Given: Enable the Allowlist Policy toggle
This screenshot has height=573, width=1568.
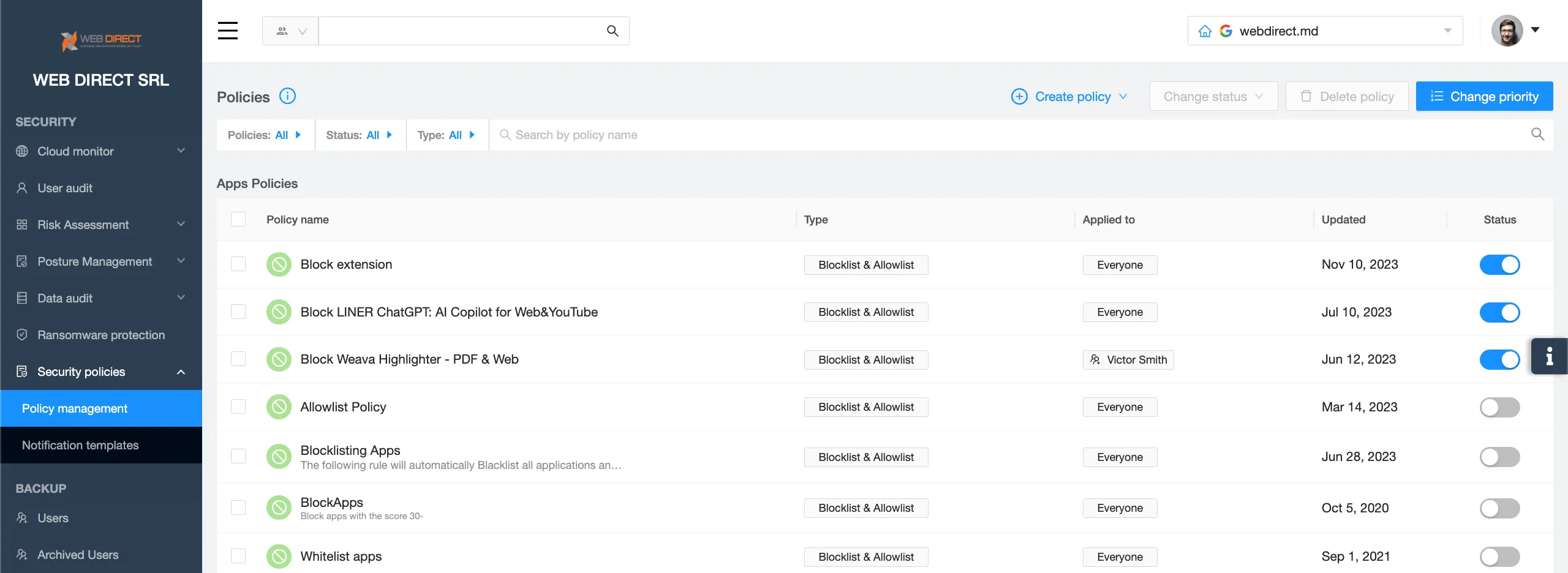Looking at the screenshot, I should click(x=1499, y=407).
